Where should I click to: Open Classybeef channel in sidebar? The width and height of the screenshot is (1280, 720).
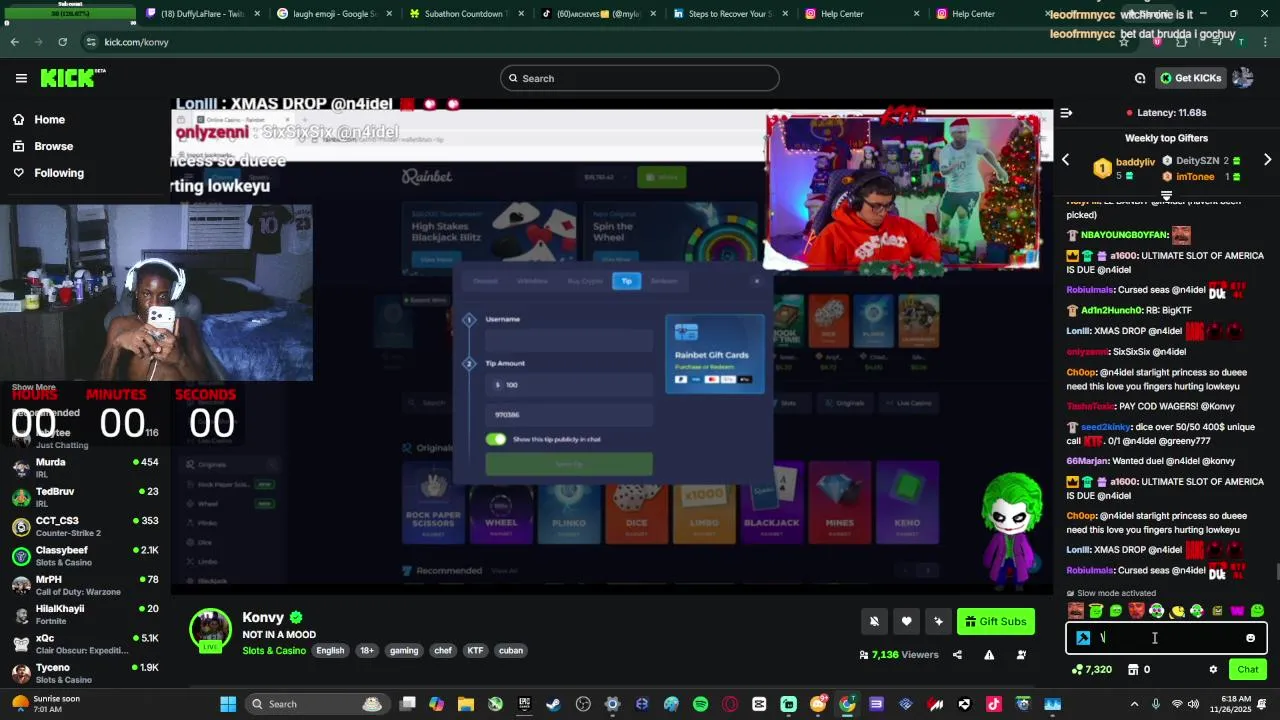pyautogui.click(x=85, y=556)
